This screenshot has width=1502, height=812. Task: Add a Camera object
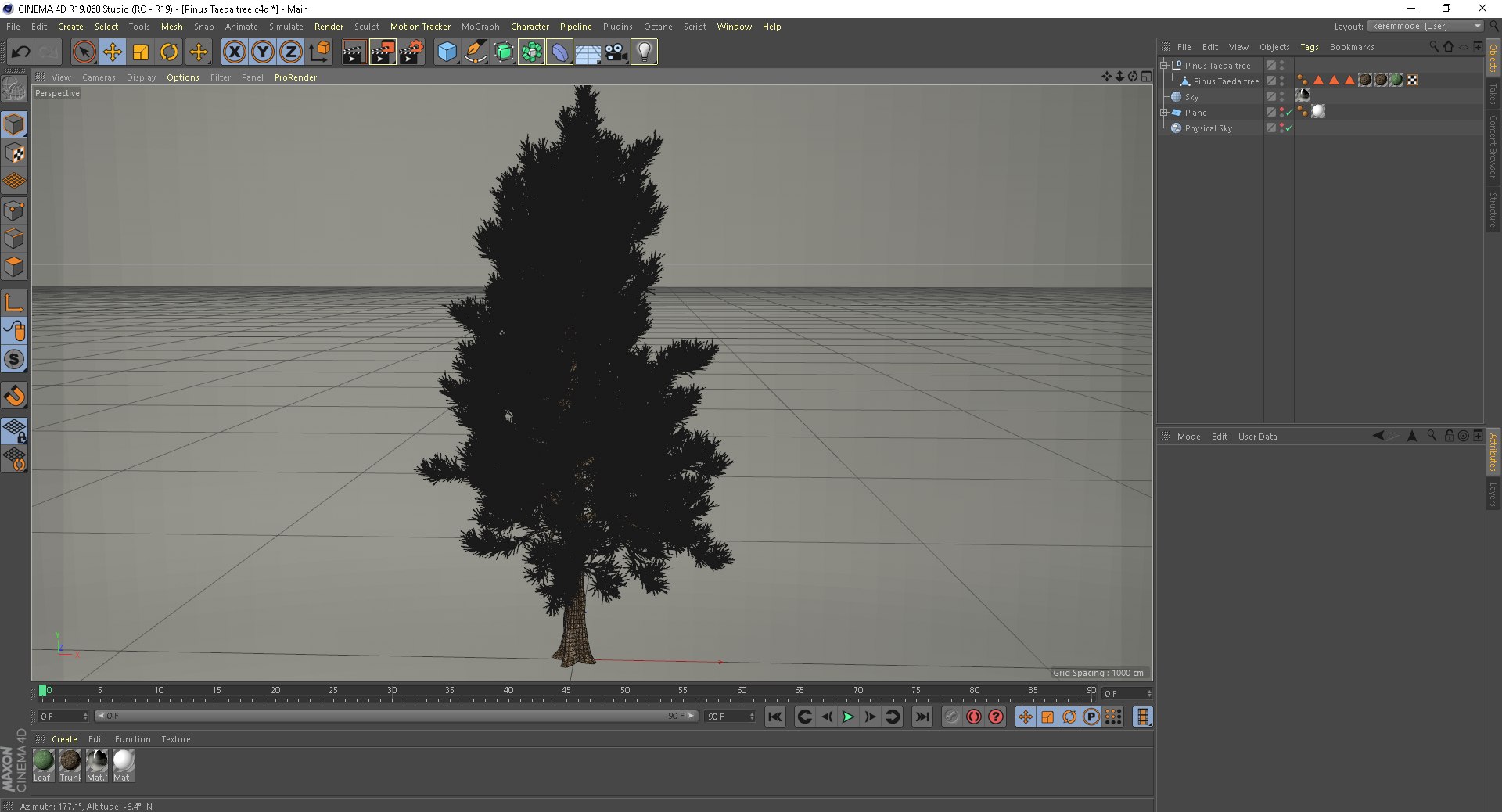(x=616, y=52)
